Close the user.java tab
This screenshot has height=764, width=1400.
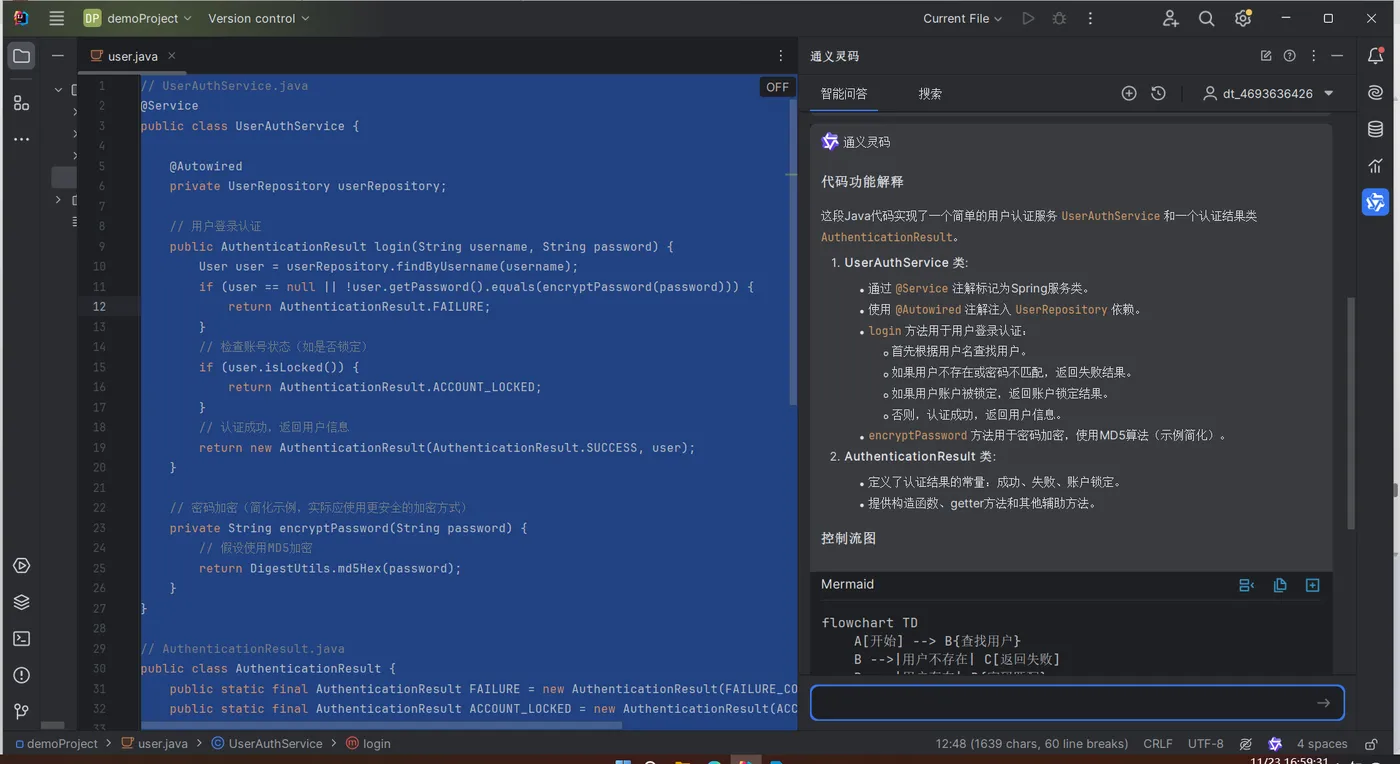point(172,56)
